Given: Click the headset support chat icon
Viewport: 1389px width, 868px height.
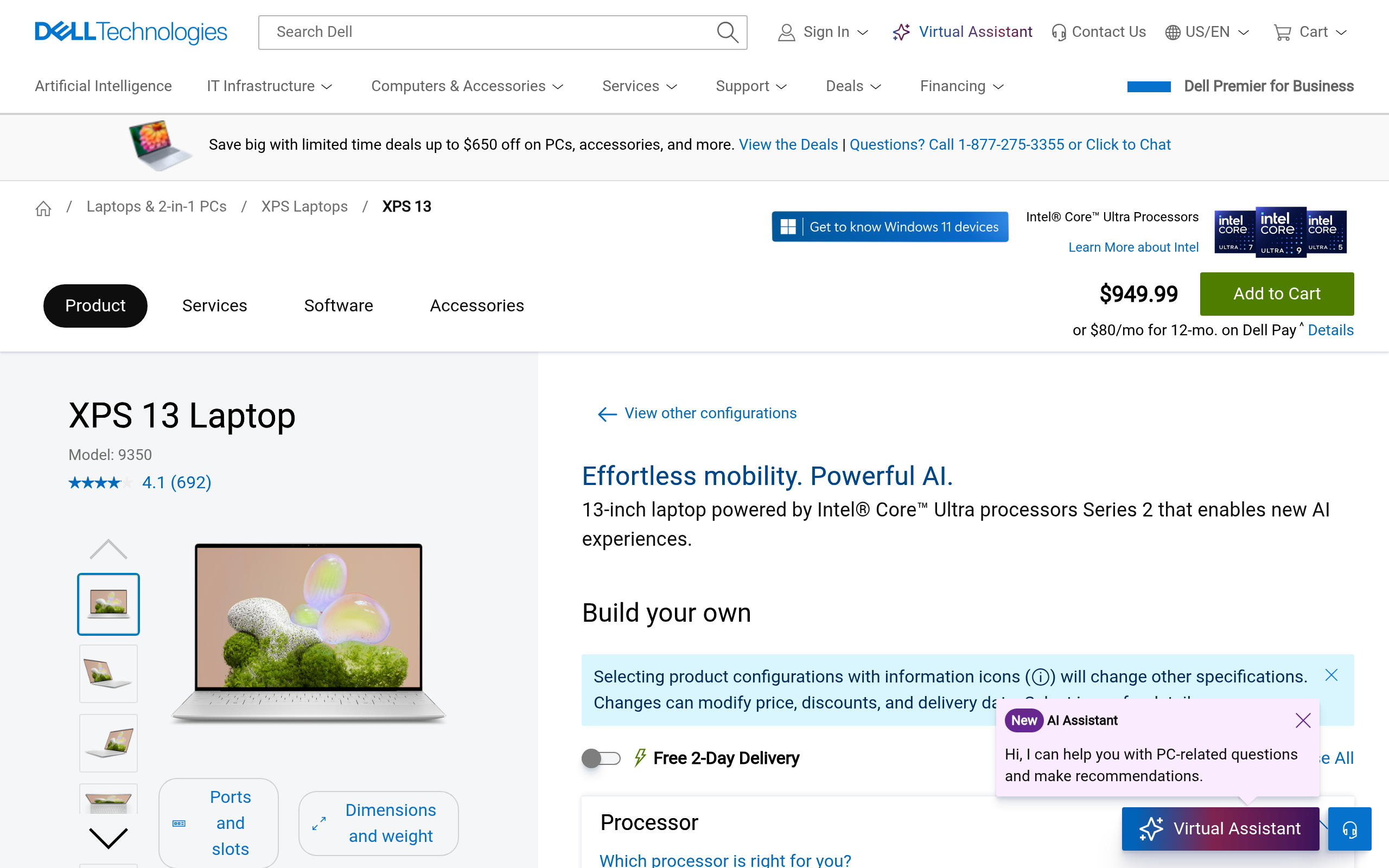Looking at the screenshot, I should [1349, 829].
